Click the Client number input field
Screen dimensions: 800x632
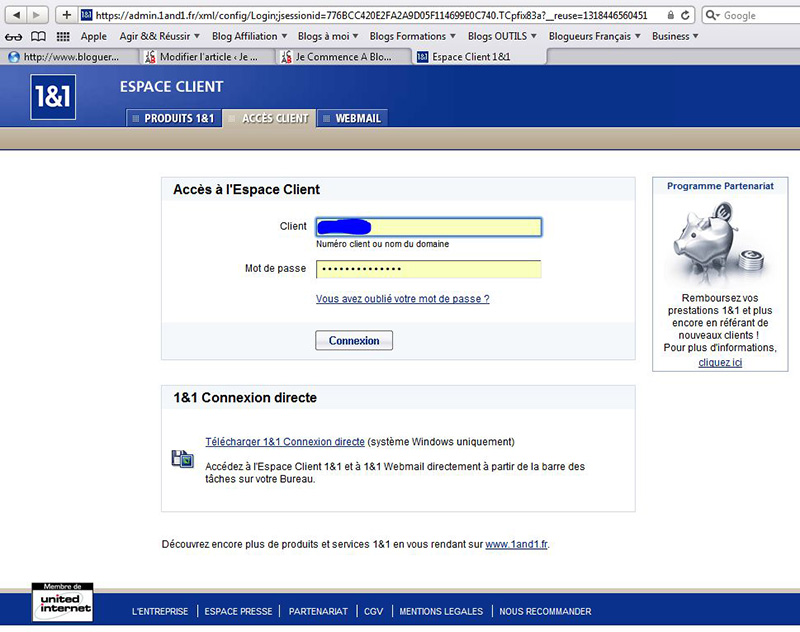coord(429,227)
